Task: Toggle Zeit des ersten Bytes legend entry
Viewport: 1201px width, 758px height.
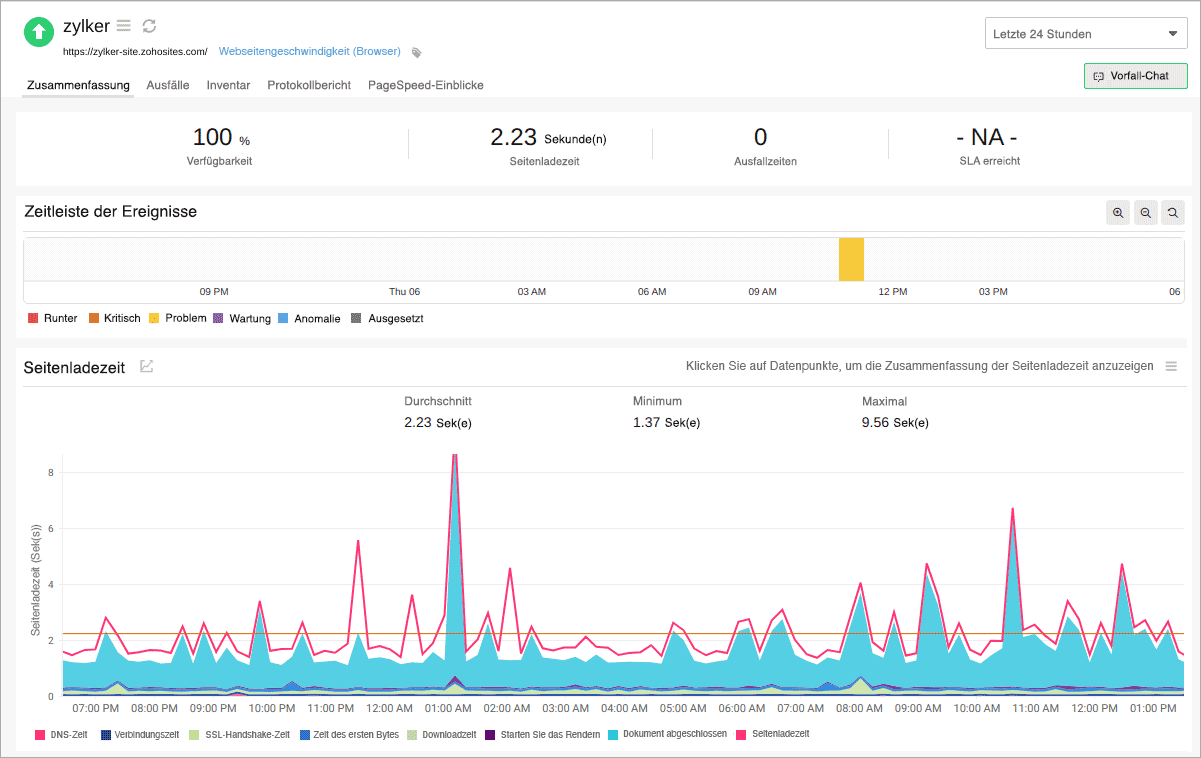Action: coord(349,734)
